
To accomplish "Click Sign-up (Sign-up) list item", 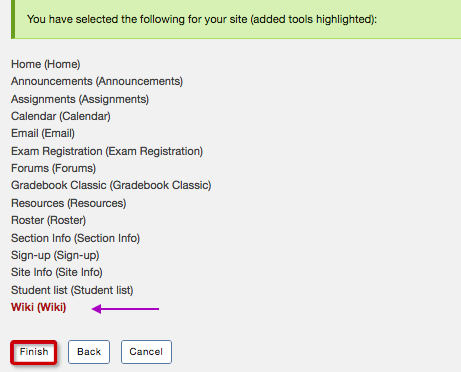I will (55, 255).
